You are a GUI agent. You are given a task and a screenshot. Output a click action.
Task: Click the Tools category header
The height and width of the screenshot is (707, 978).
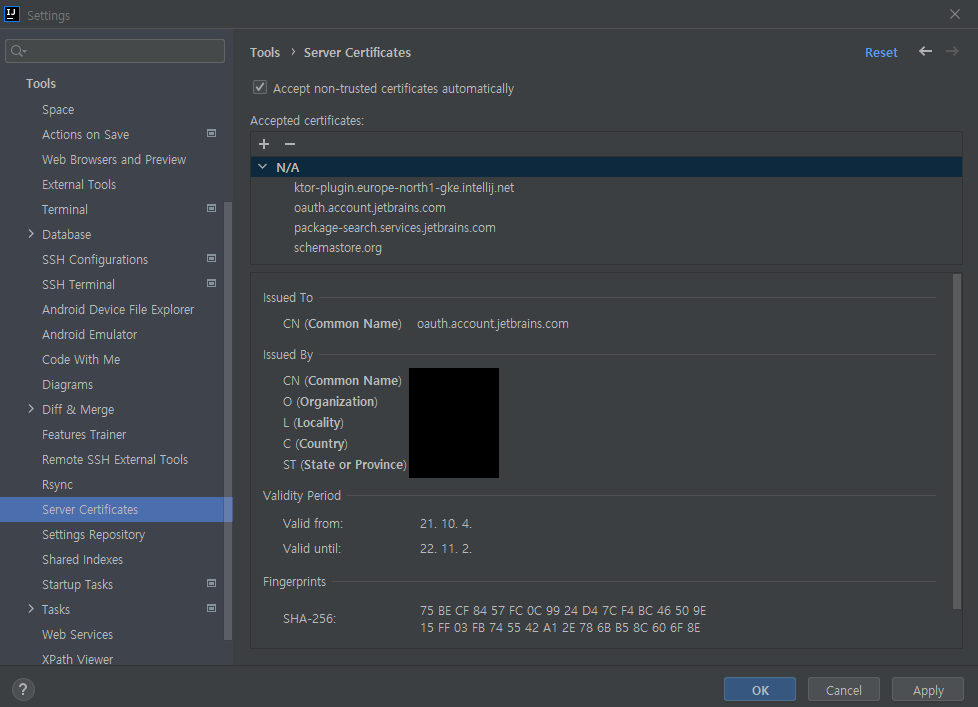pos(41,84)
